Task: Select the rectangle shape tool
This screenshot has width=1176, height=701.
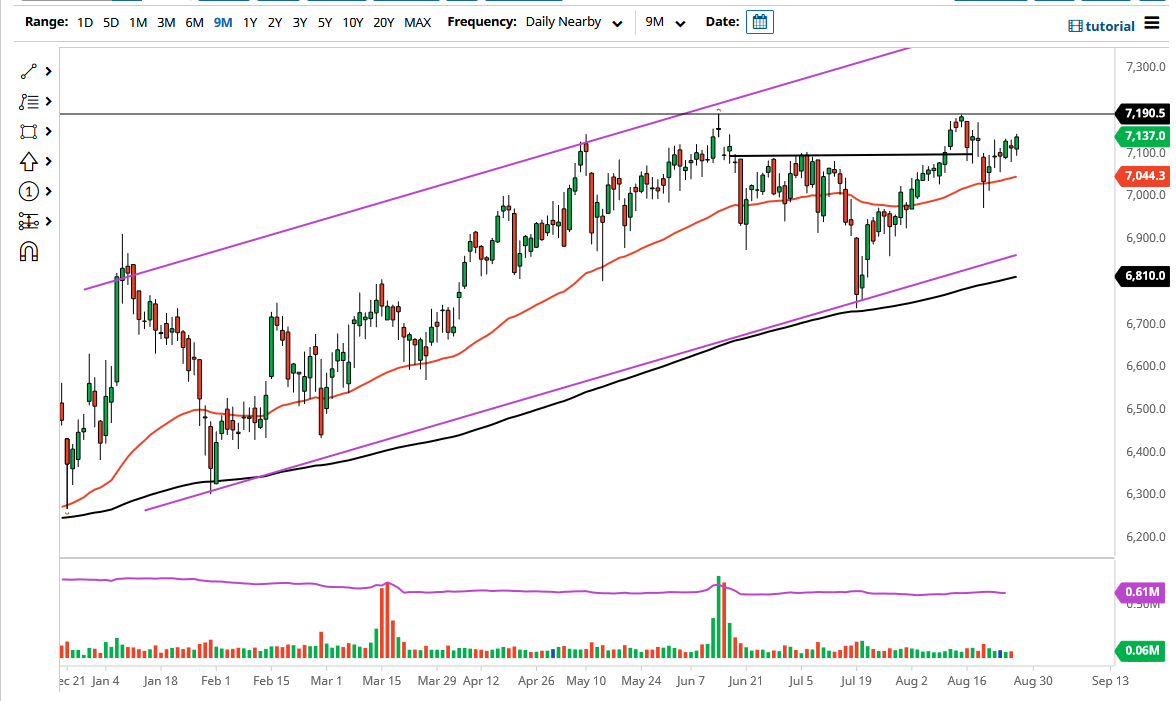Action: [26, 130]
